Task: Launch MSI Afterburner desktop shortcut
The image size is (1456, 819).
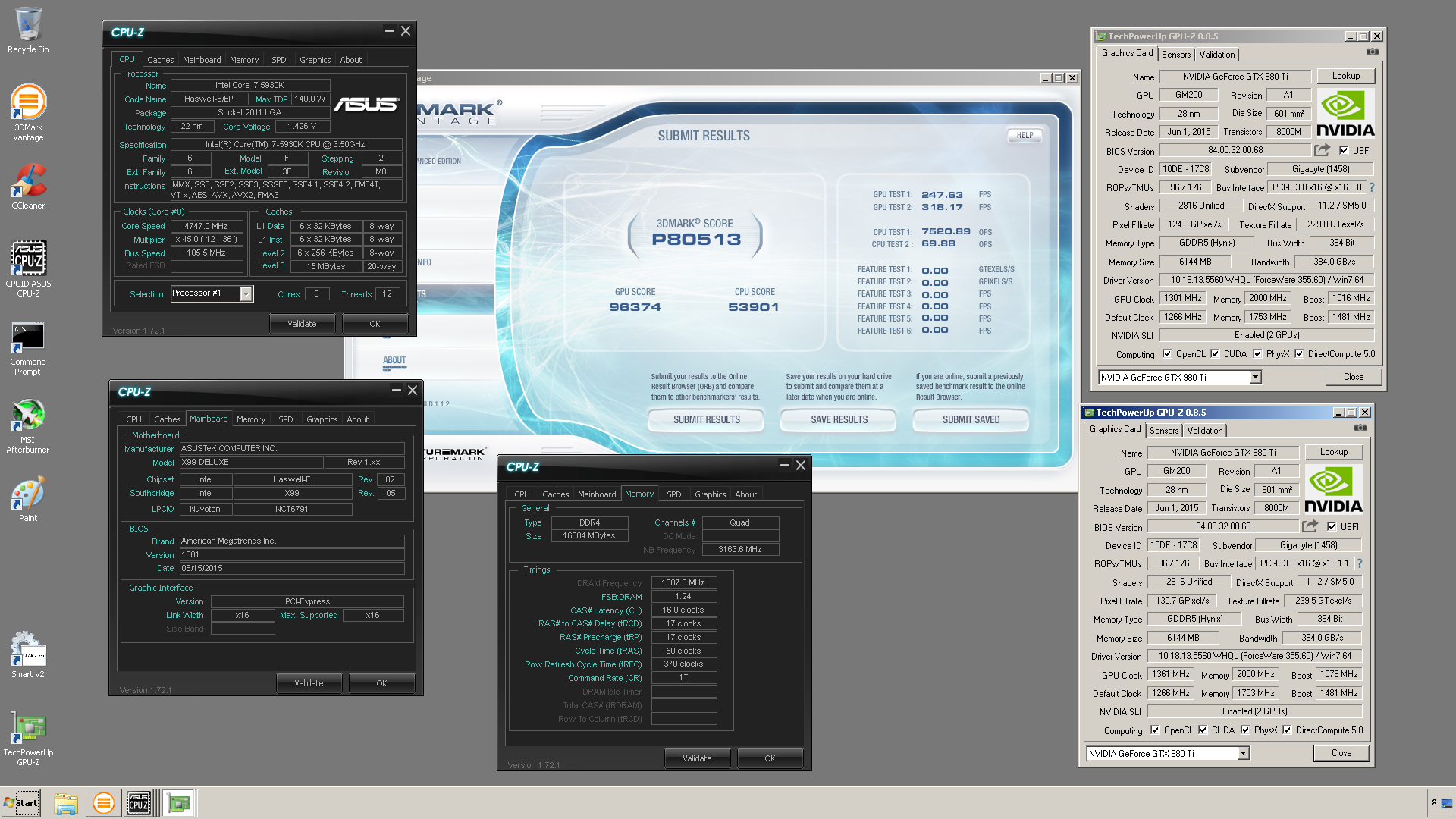Action: (28, 426)
